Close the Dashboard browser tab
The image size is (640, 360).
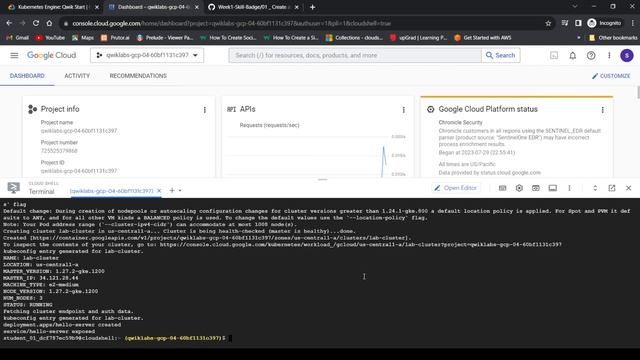point(197,7)
